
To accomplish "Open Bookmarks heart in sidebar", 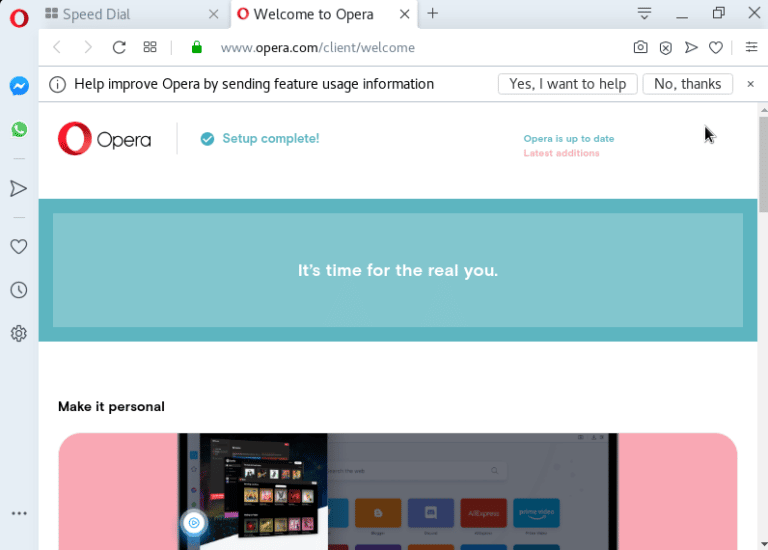I will tap(19, 246).
